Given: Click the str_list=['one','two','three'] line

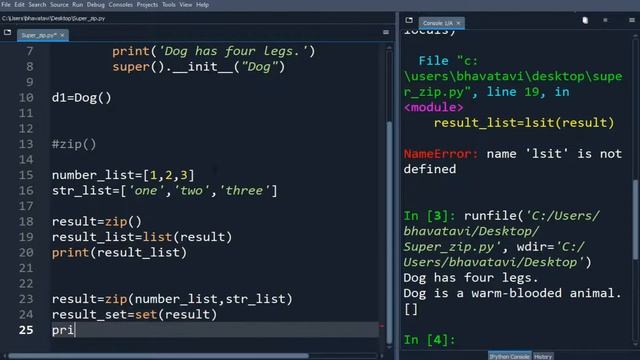Looking at the screenshot, I should (164, 191).
